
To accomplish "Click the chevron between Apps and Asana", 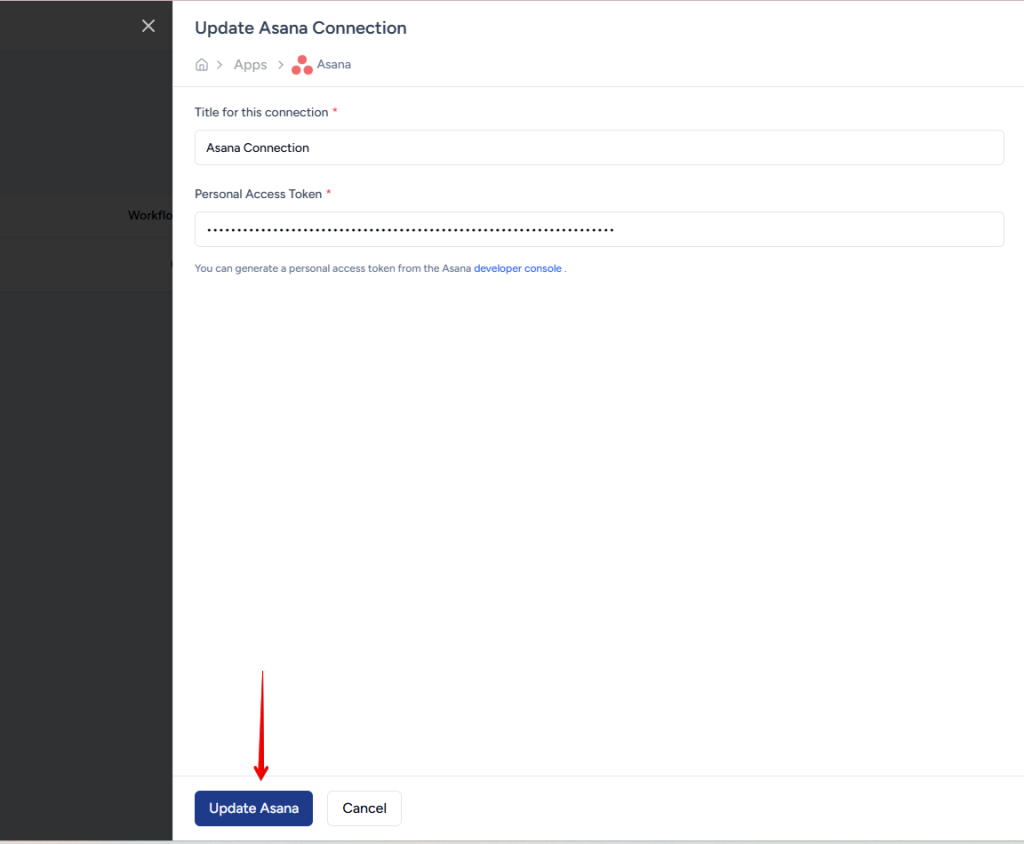I will click(x=281, y=65).
